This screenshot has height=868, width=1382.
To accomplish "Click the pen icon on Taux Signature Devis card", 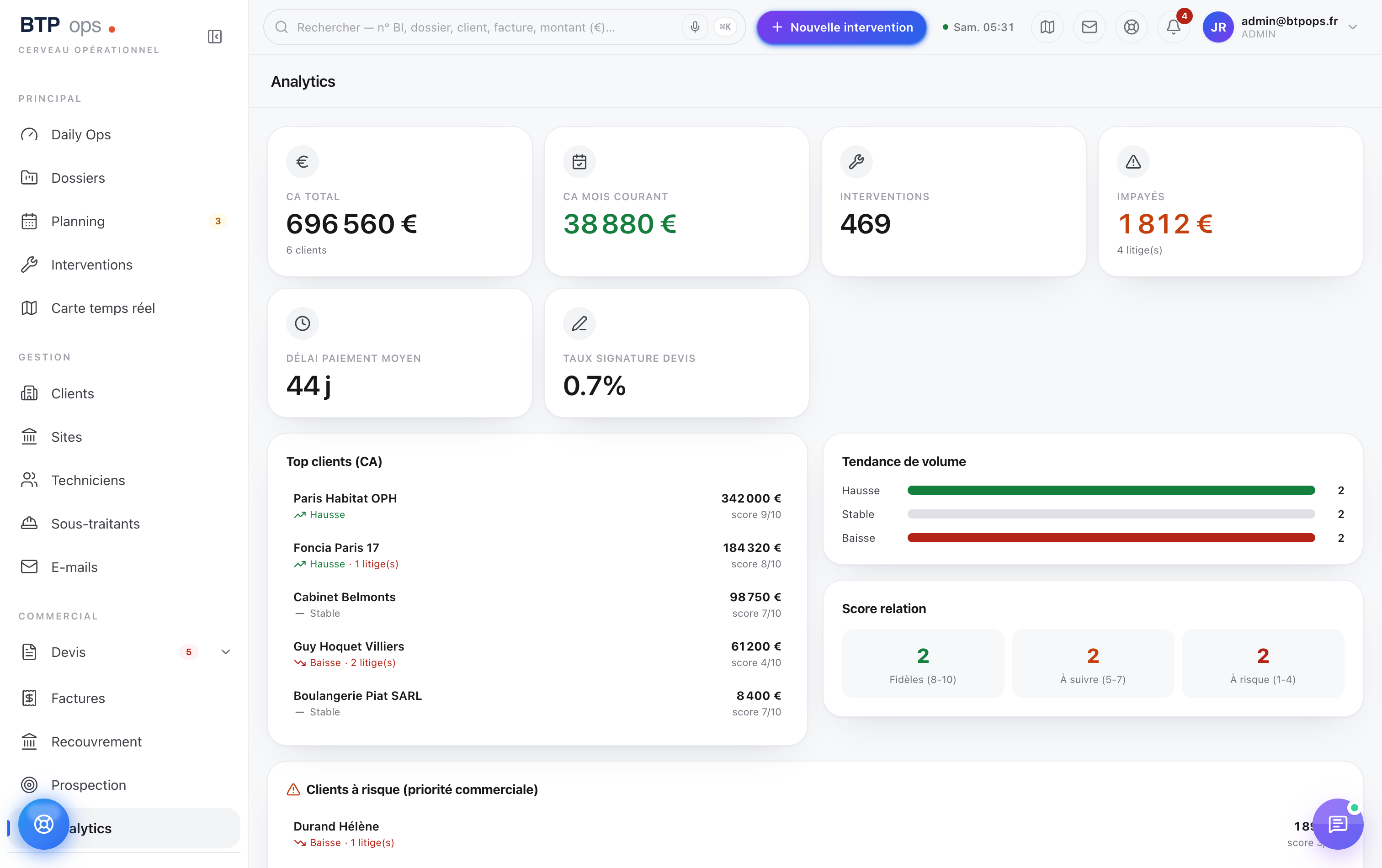I will pyautogui.click(x=579, y=323).
